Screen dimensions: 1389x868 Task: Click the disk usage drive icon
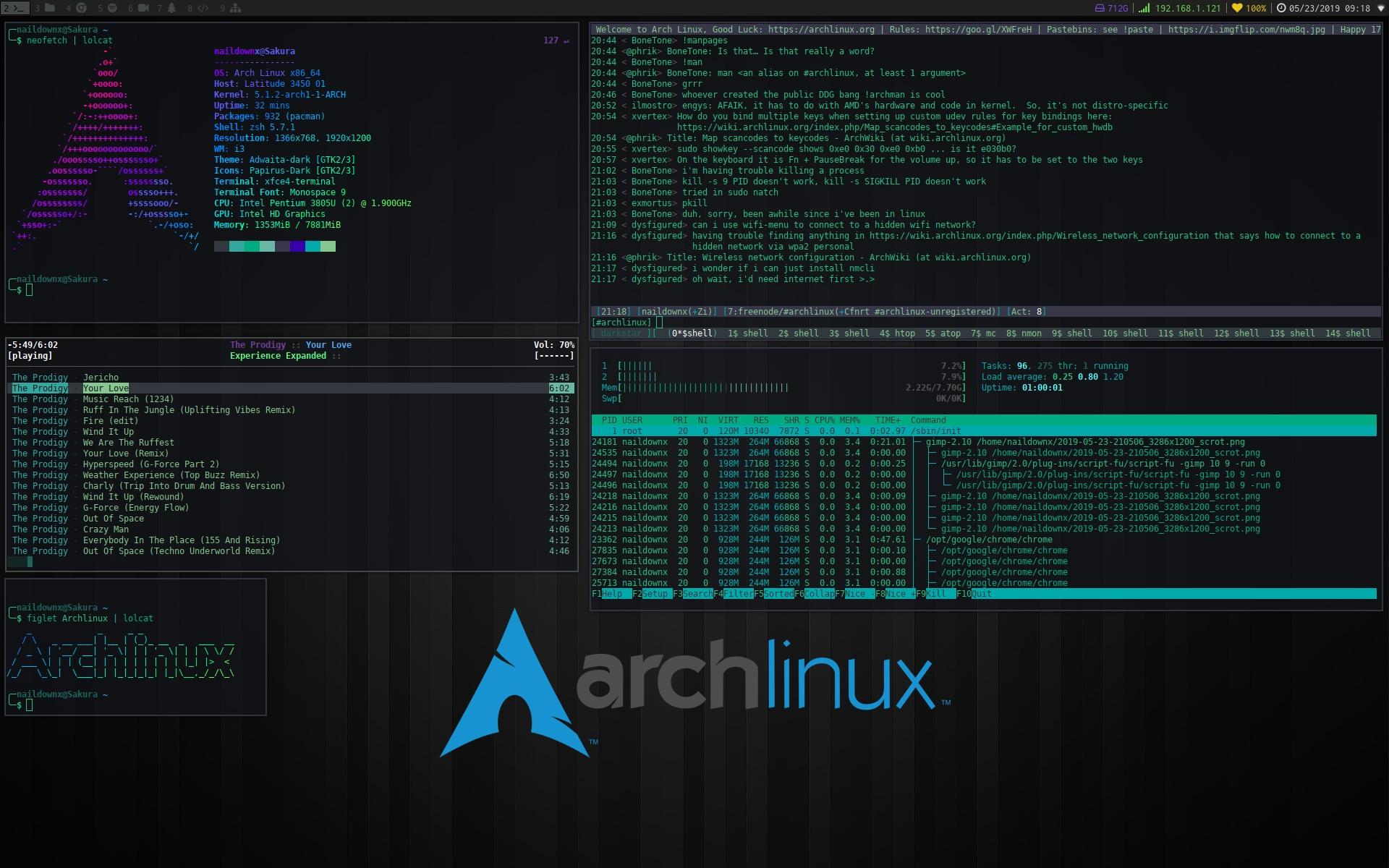point(1100,8)
